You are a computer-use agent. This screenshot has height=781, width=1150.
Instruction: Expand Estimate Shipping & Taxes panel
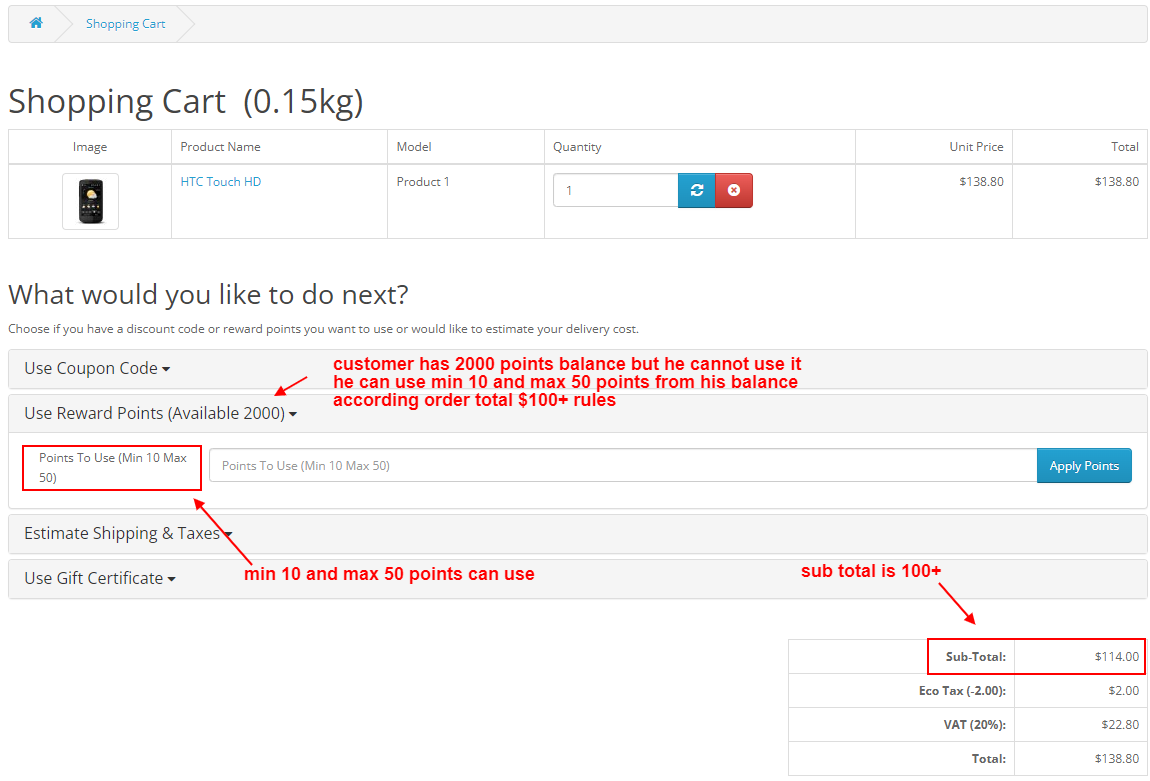pos(127,534)
